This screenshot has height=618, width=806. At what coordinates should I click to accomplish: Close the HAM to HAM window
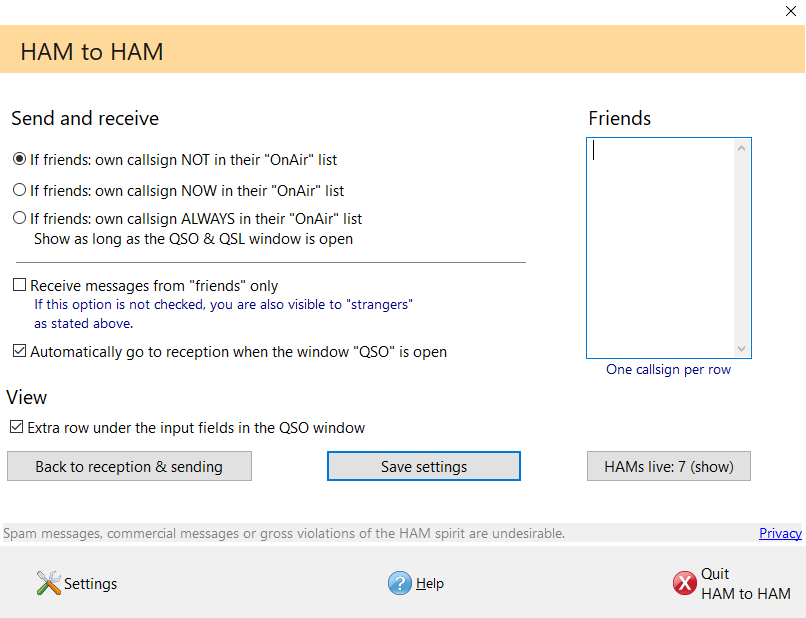[791, 12]
